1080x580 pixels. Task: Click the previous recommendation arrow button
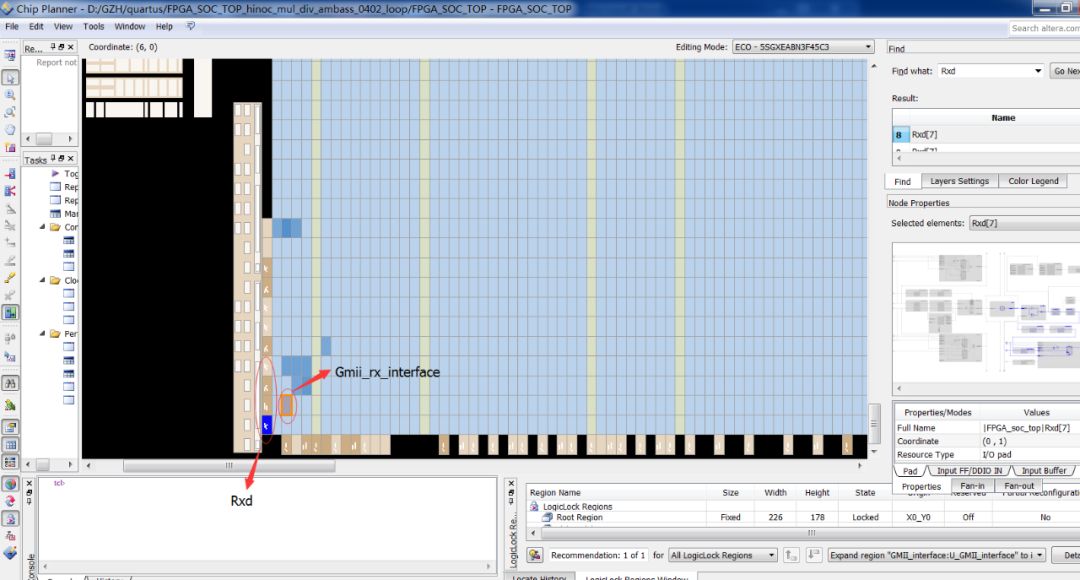[791, 555]
